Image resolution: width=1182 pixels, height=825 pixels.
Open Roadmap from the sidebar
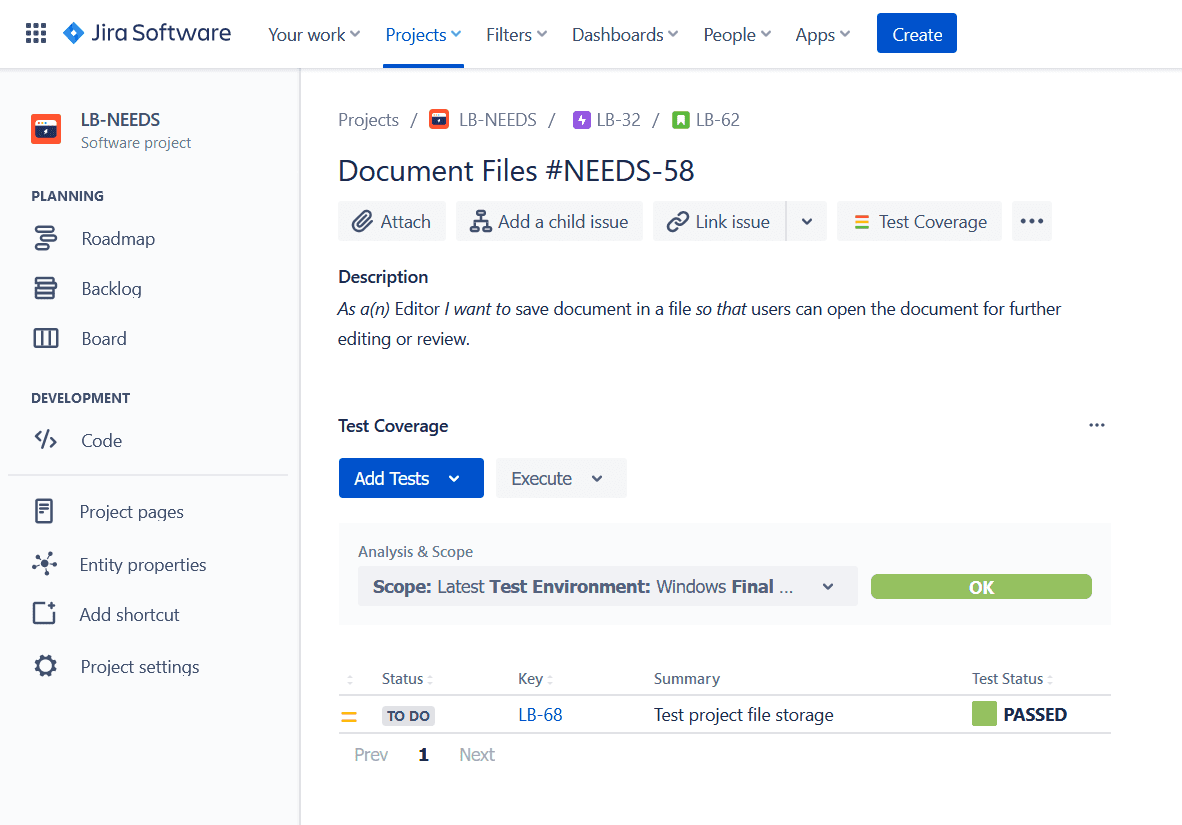[117, 239]
